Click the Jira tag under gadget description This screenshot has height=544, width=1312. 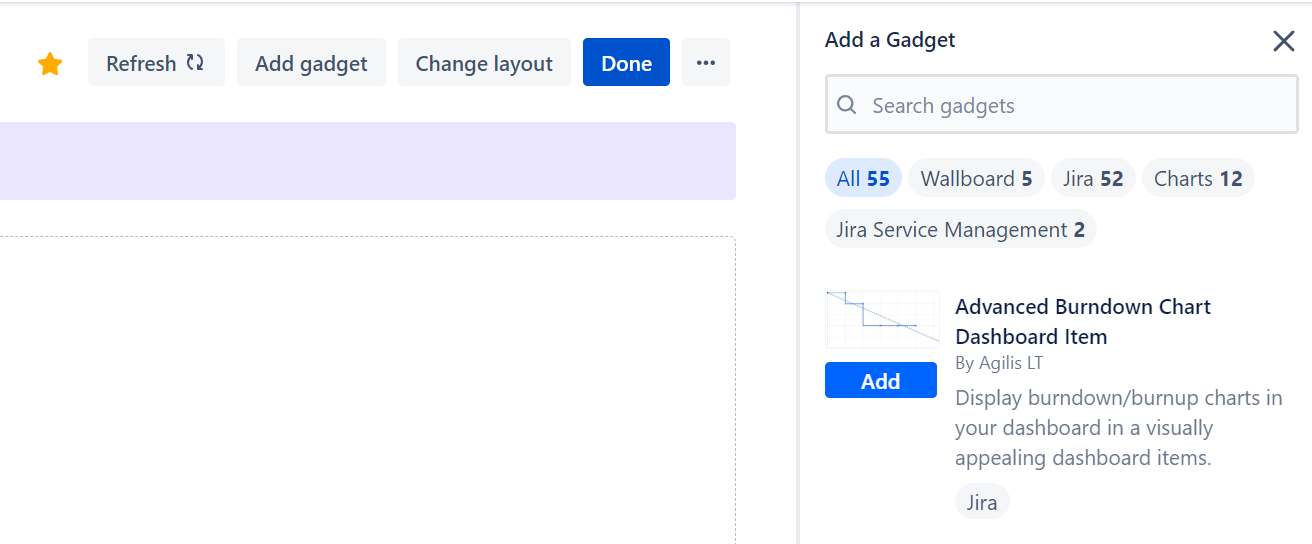coord(981,502)
